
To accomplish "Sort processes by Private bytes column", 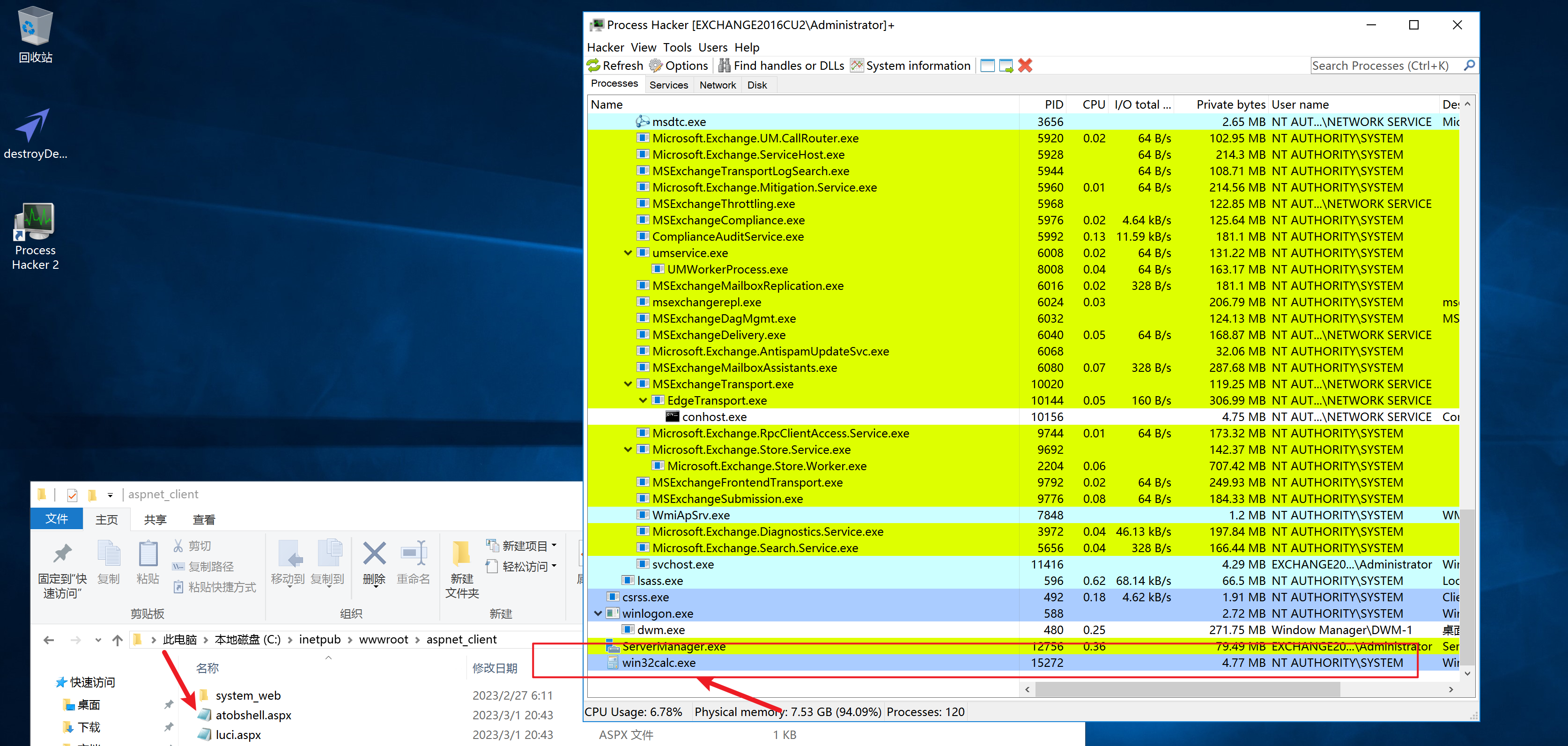I will point(1229,104).
